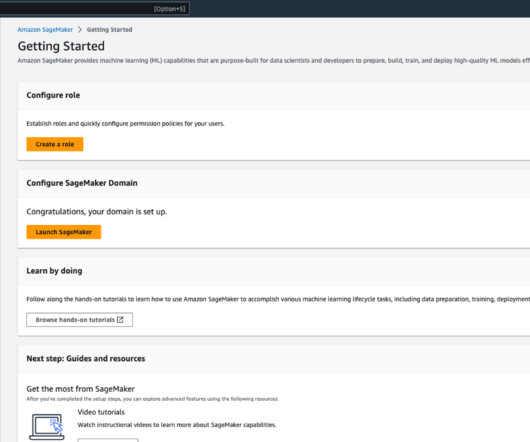The height and width of the screenshot is (442, 530).
Task: Click 'Get the most from SageMaker' subtitle
Action: tap(80, 389)
